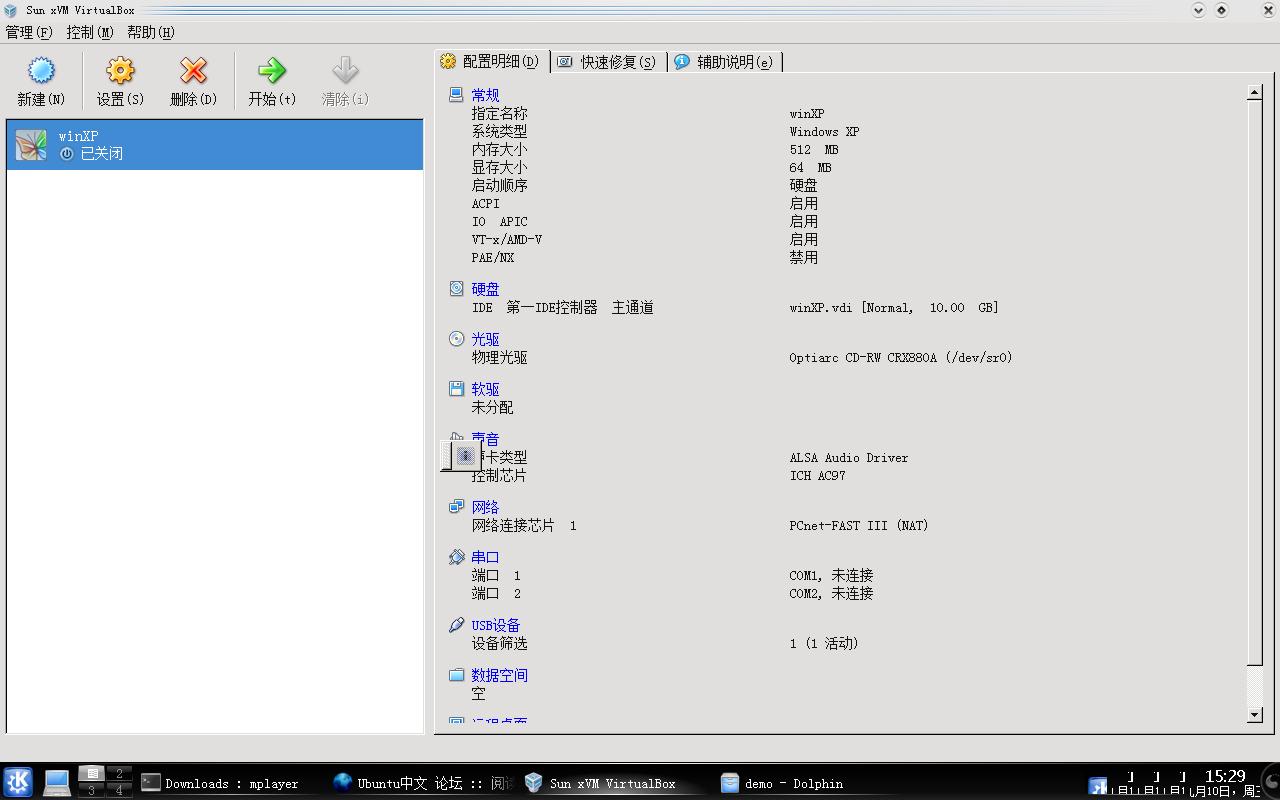This screenshot has width=1280, height=800.
Task: Start the VM with the green arrow (开始)
Action: (272, 71)
